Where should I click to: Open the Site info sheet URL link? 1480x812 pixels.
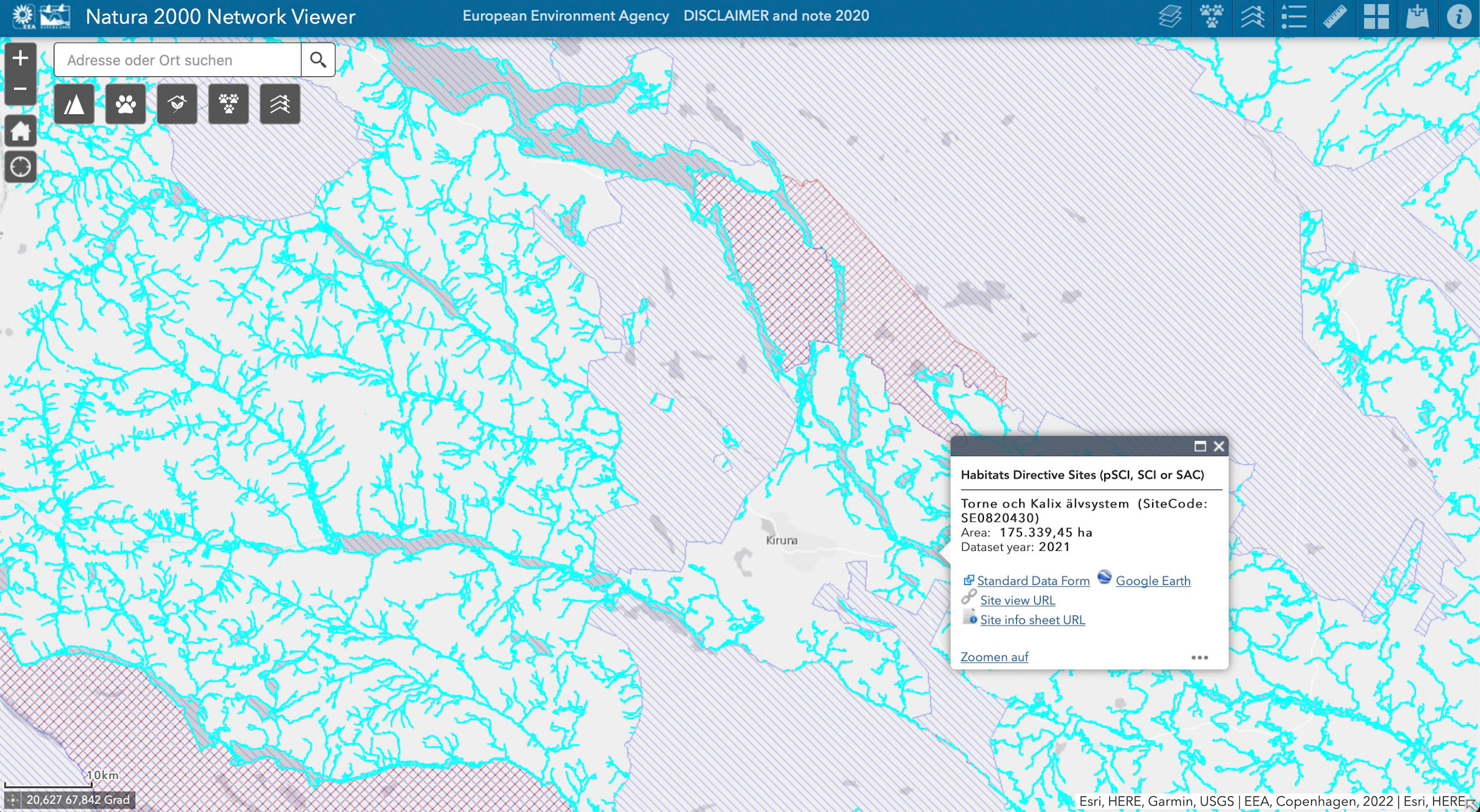pos(1032,620)
